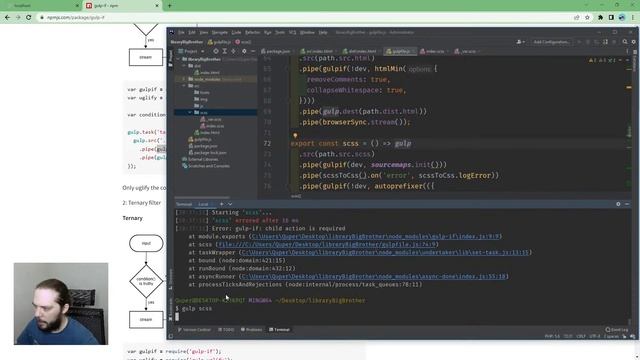
Task: Open the Event Log in status bar
Action: pyautogui.click(x=617, y=329)
